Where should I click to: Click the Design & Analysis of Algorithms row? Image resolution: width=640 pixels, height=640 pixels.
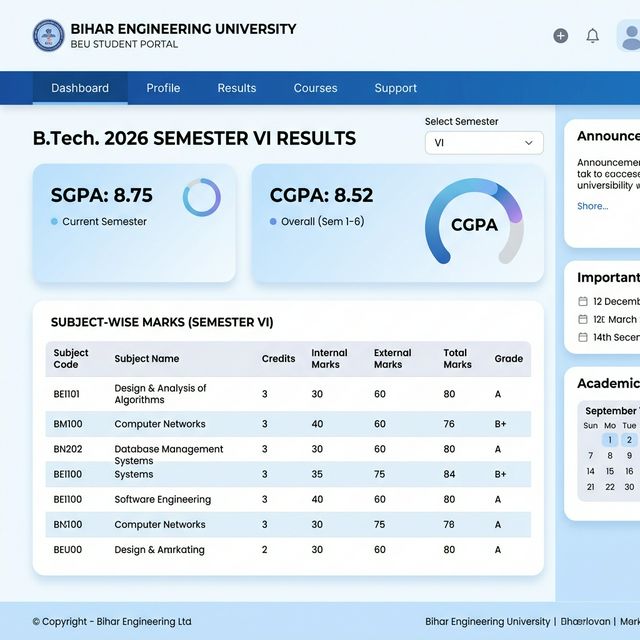(288, 394)
